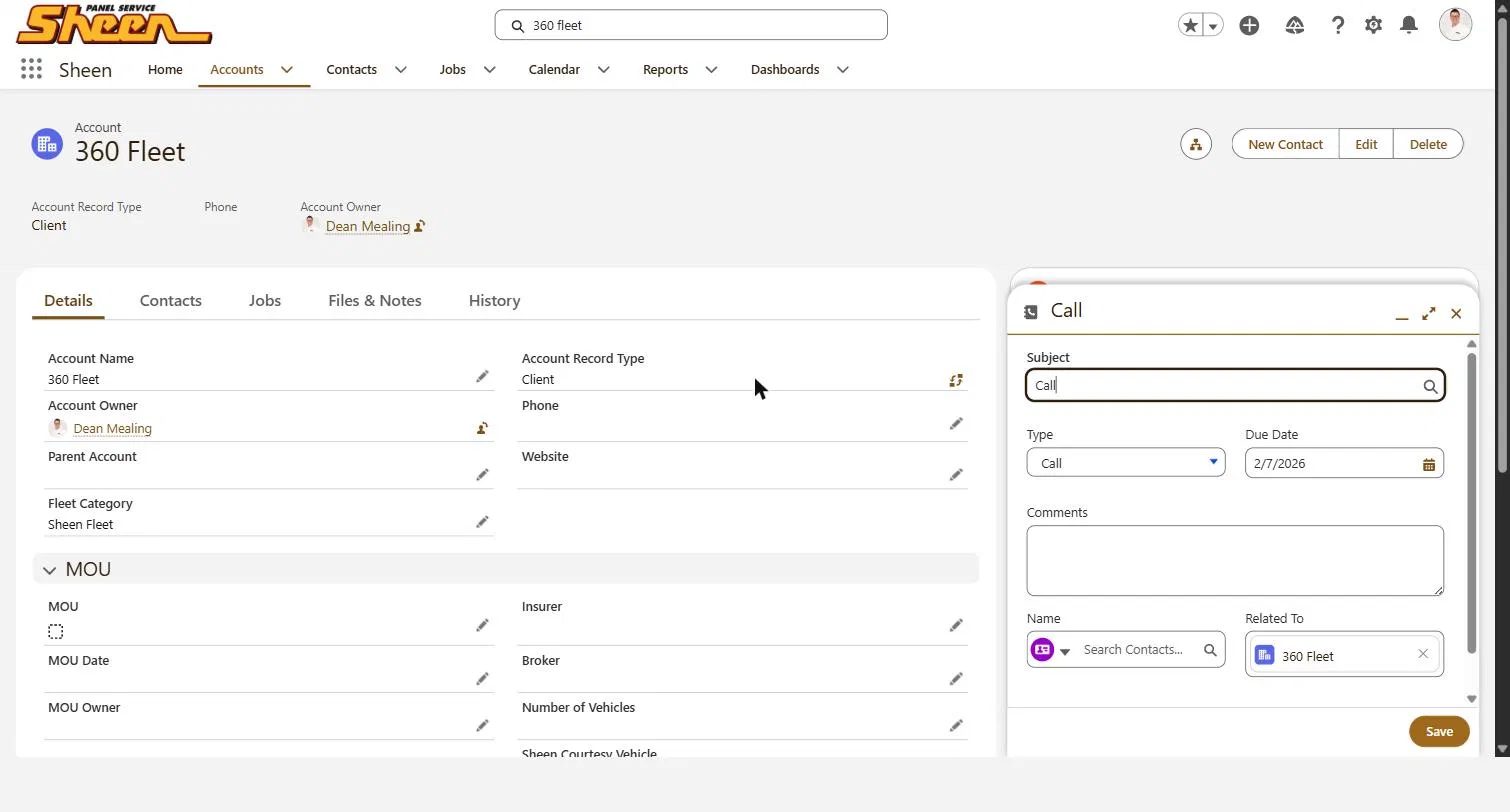
Task: Open Dean Mealing link in header
Action: click(368, 226)
